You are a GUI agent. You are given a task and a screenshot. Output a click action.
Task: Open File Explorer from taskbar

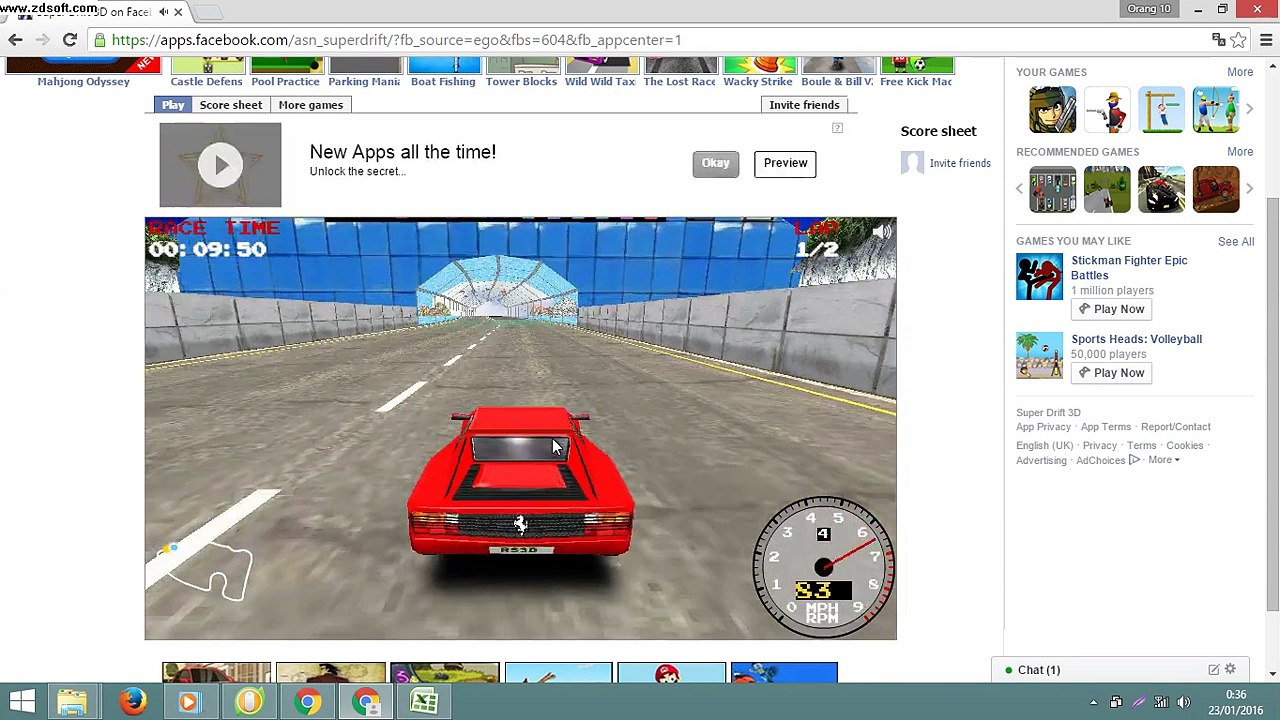[x=72, y=701]
